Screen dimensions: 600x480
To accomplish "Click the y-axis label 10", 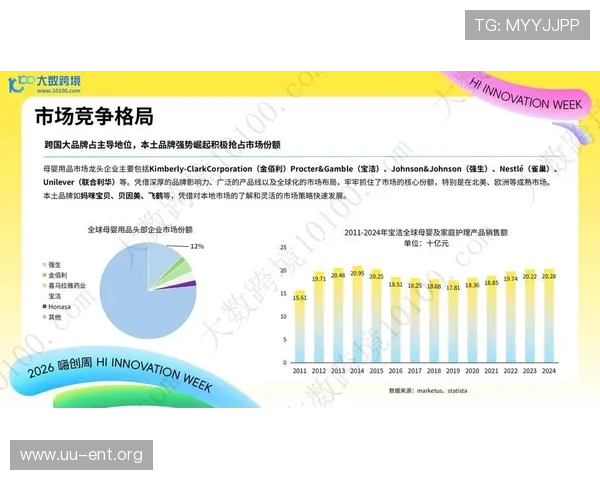I will [283, 316].
